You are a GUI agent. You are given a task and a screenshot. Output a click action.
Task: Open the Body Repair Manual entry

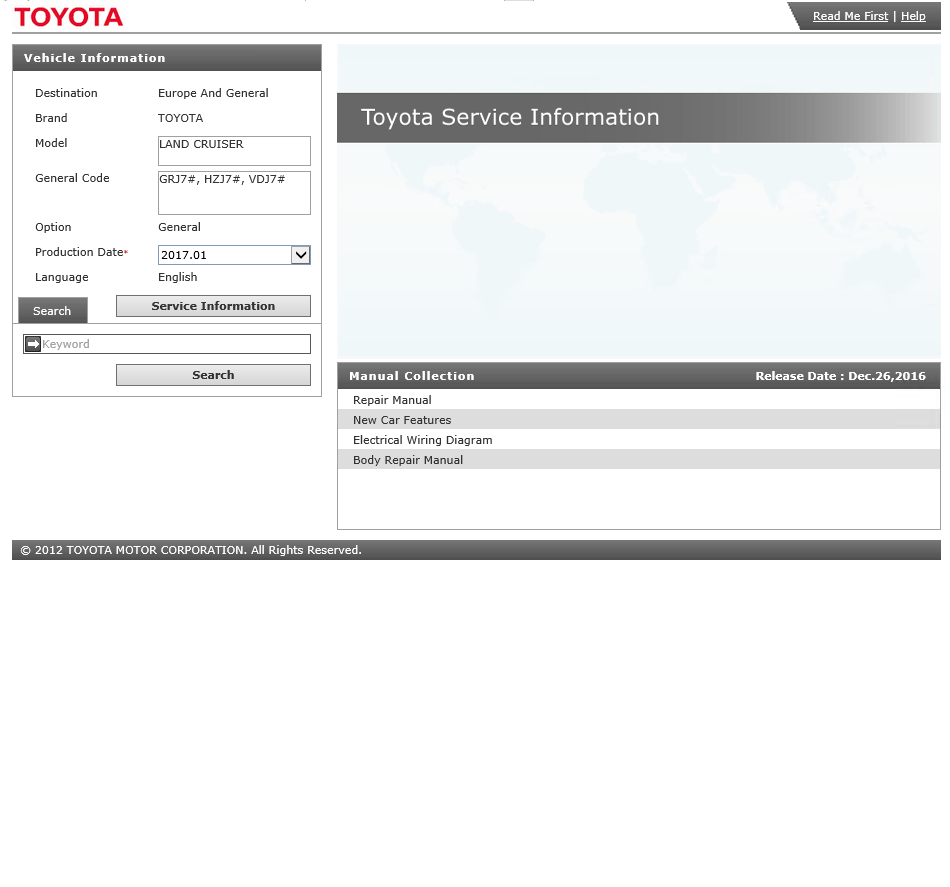(639, 460)
